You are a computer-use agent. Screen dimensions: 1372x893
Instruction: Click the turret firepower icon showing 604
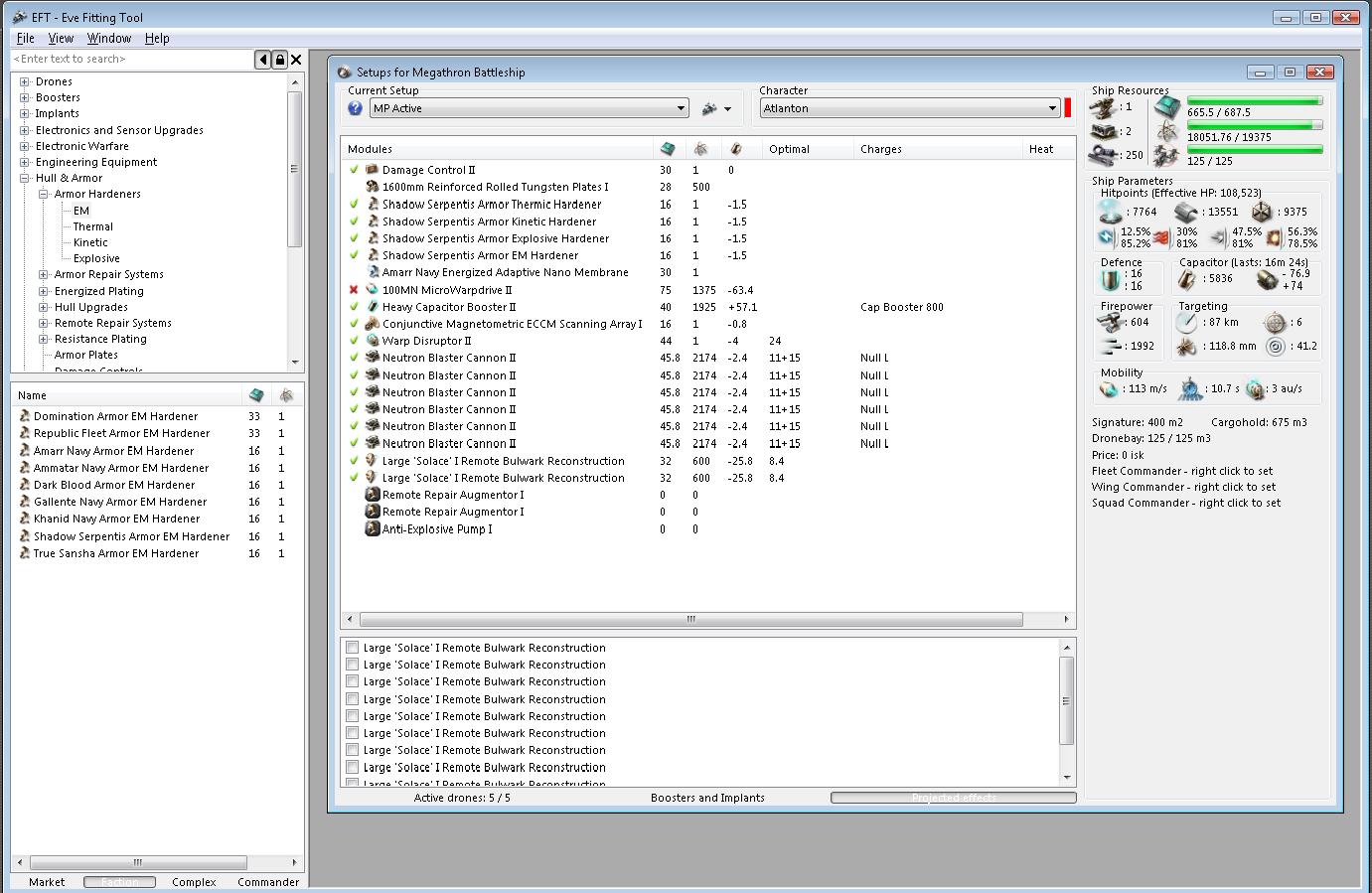click(x=1111, y=322)
